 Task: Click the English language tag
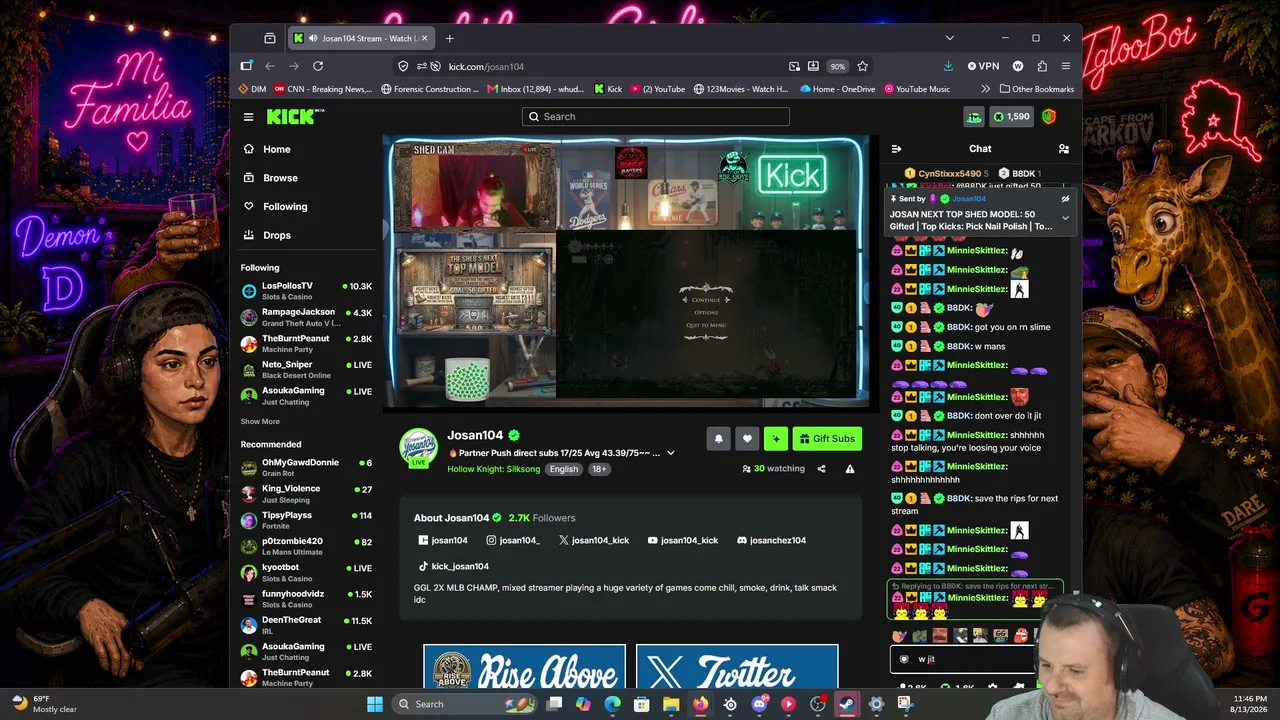(564, 469)
